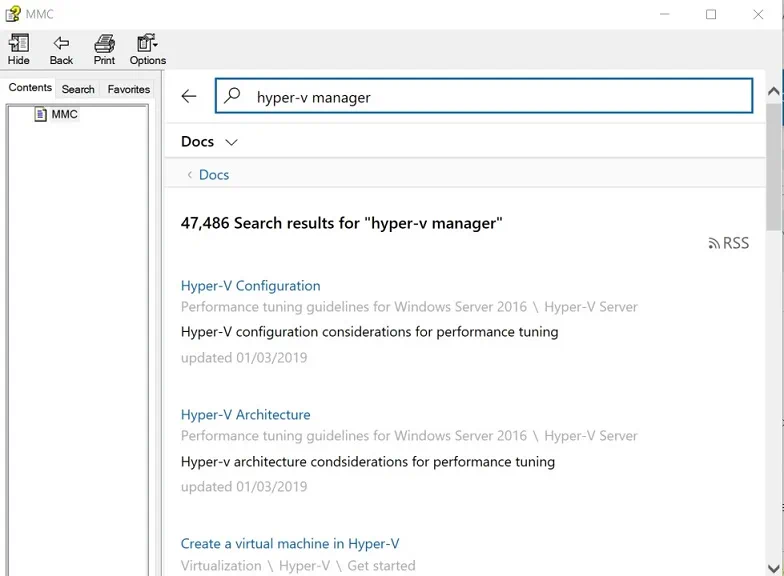This screenshot has width=784, height=576.
Task: Click the search magnifier icon
Action: pyautogui.click(x=233, y=96)
